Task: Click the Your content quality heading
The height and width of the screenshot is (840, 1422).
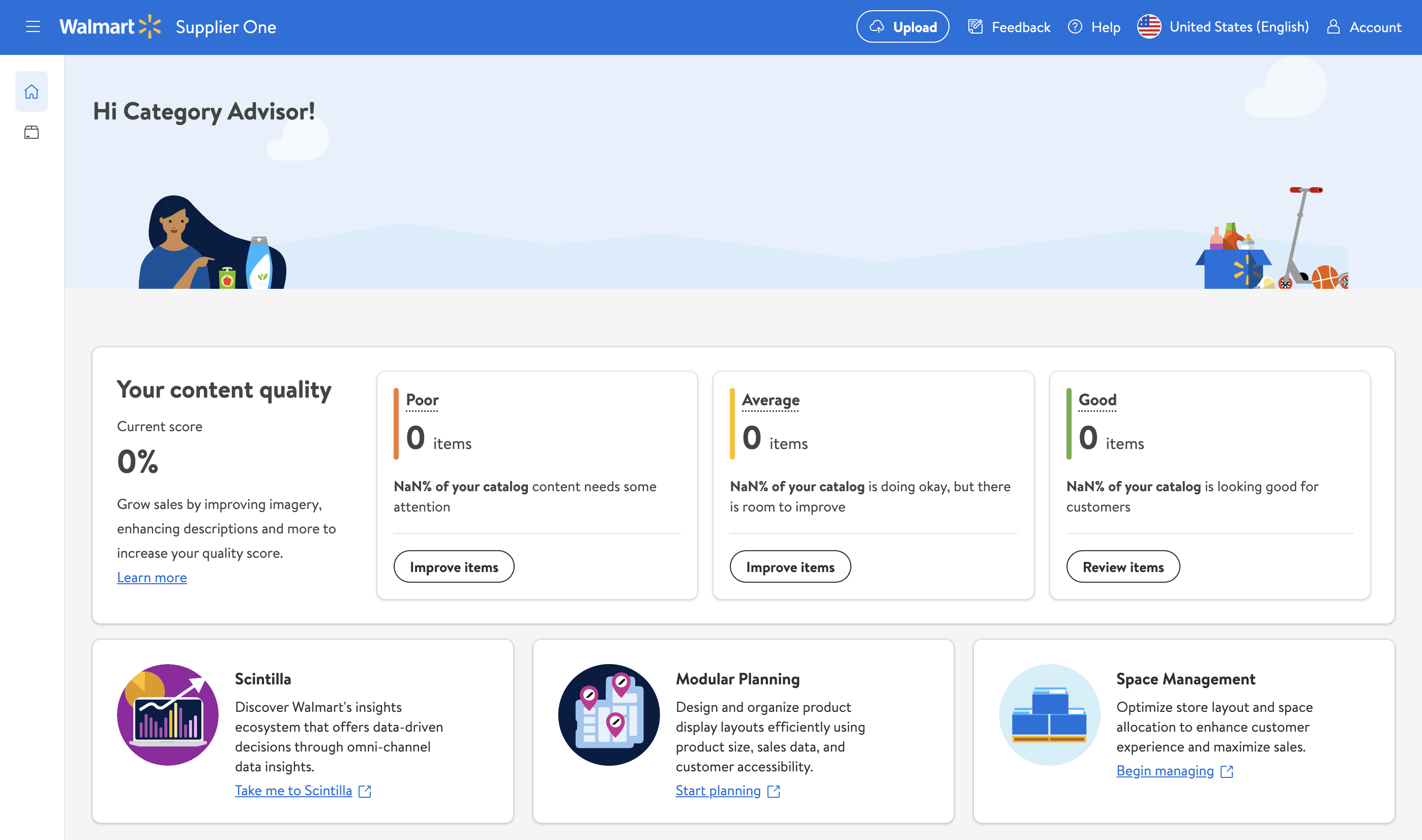Action: (224, 390)
